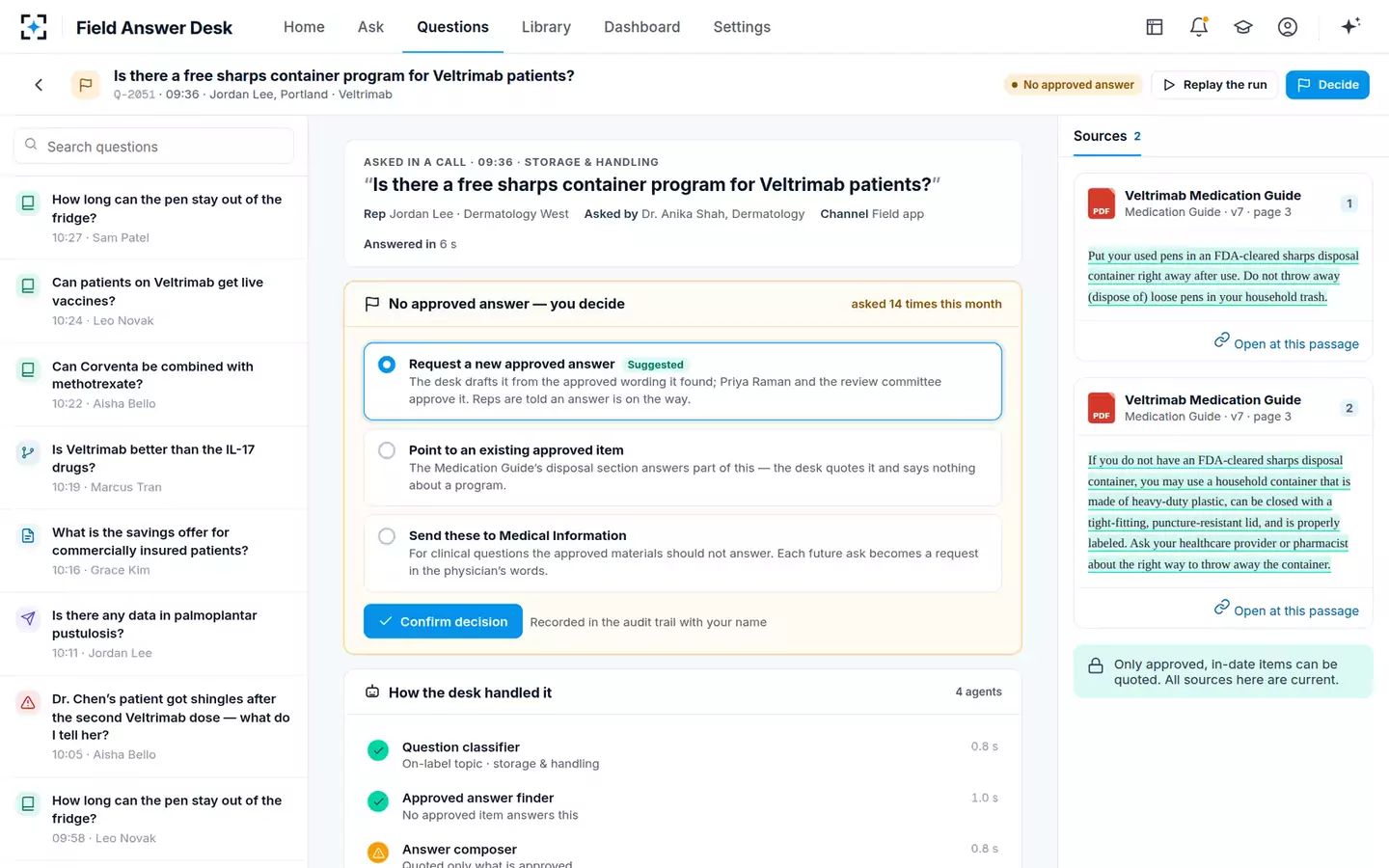1389x868 pixels.
Task: Select Request a new approved answer option
Action: point(683,381)
